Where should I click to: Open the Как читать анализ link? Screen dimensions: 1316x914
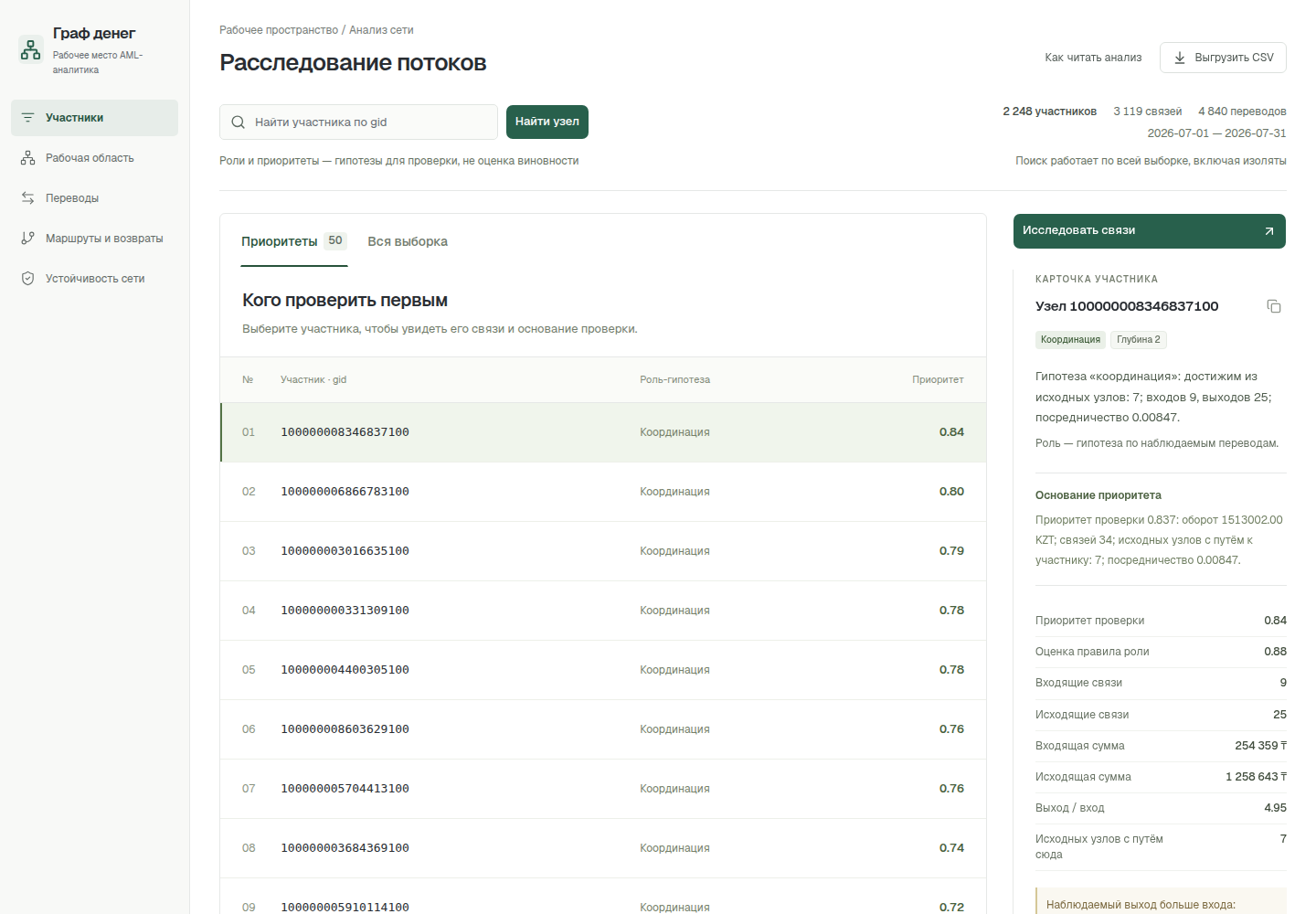click(1093, 58)
